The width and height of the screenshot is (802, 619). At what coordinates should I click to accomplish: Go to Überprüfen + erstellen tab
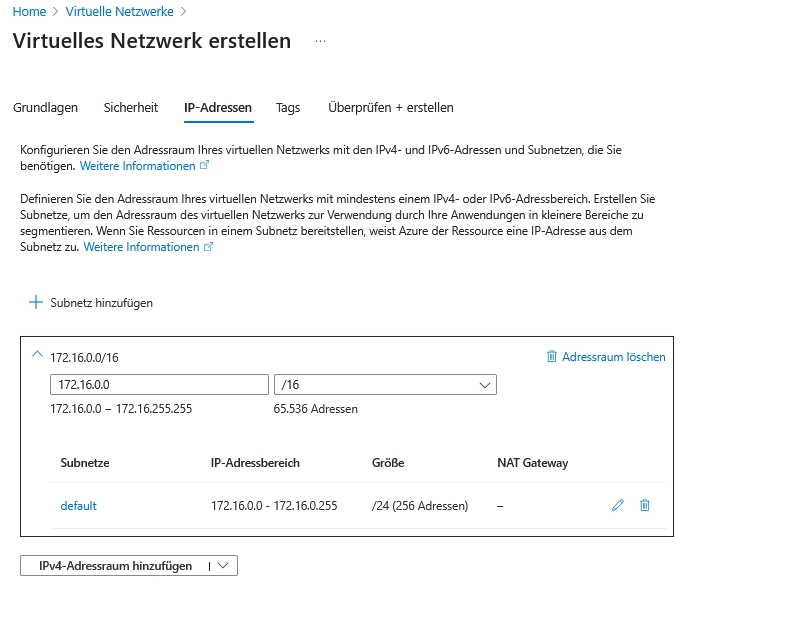point(391,108)
